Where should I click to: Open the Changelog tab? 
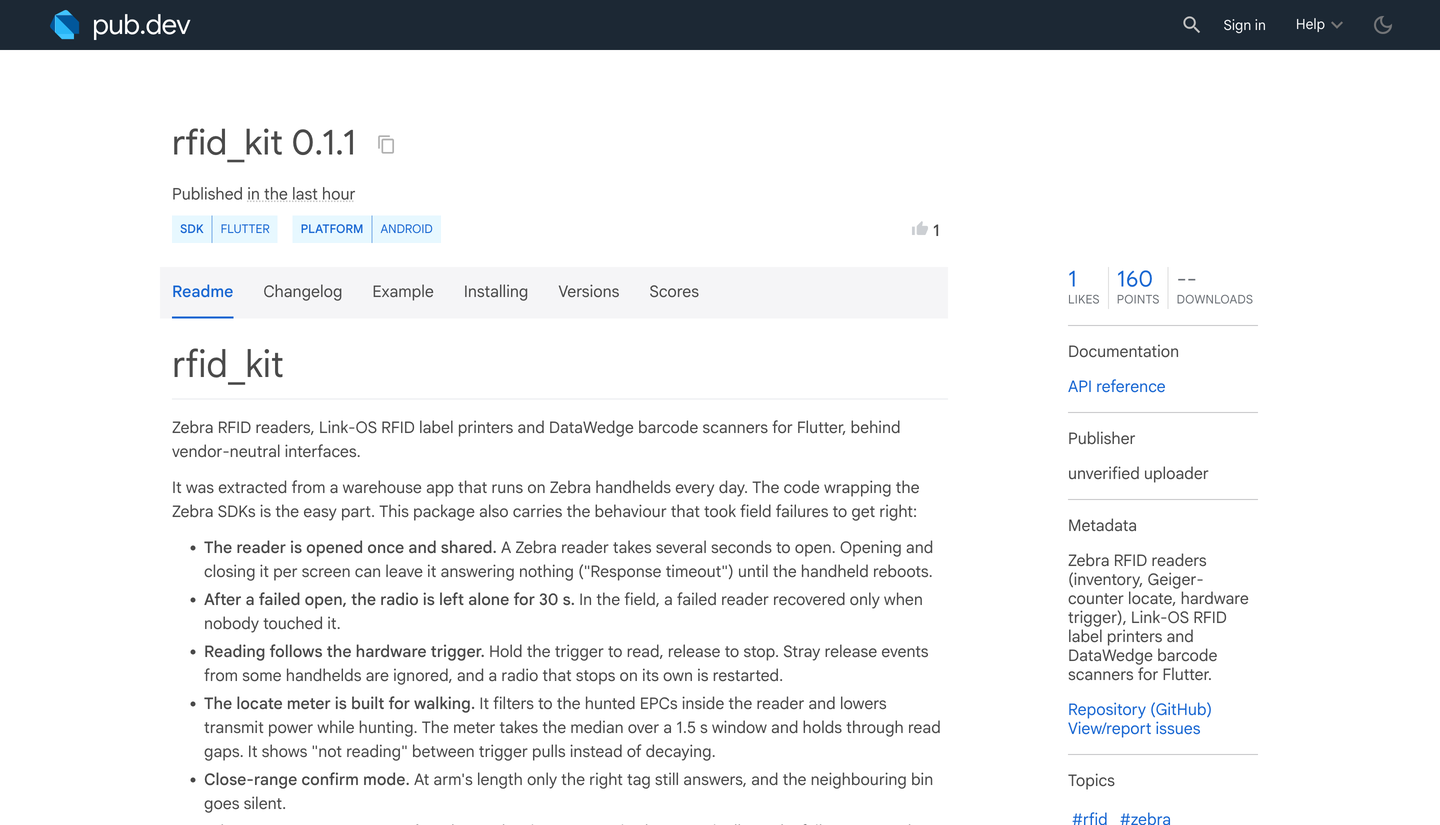[x=302, y=292]
